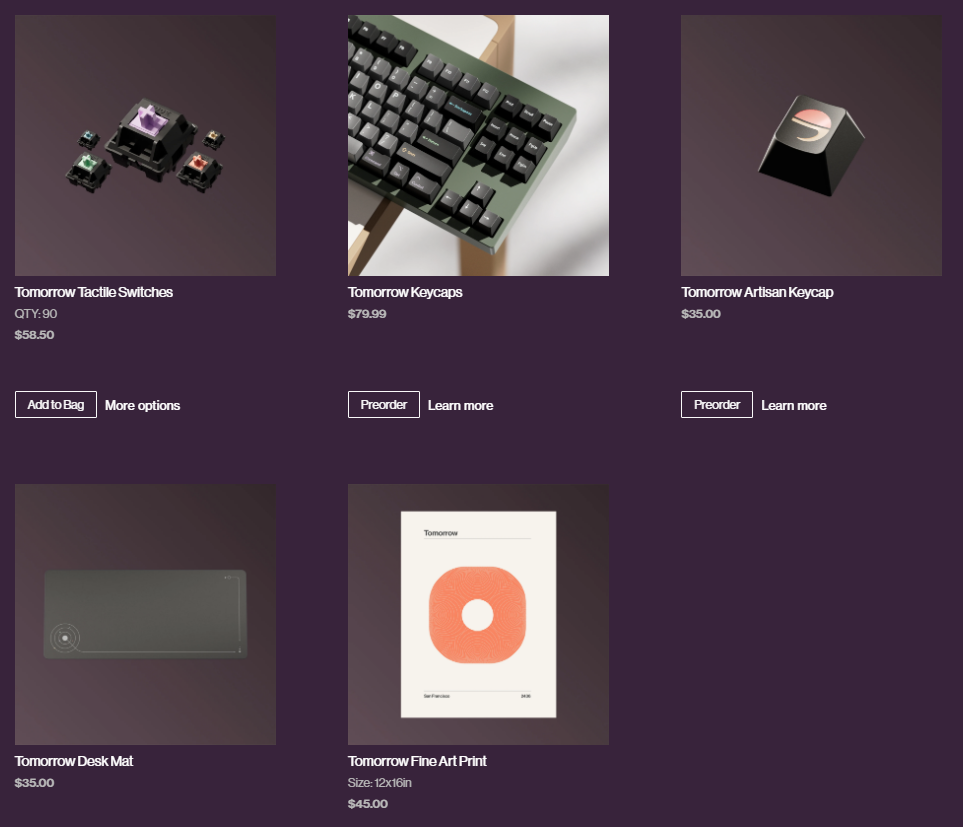Click Learn more for Tomorrow Keycaps
Screen dimensions: 963x827
coord(461,405)
